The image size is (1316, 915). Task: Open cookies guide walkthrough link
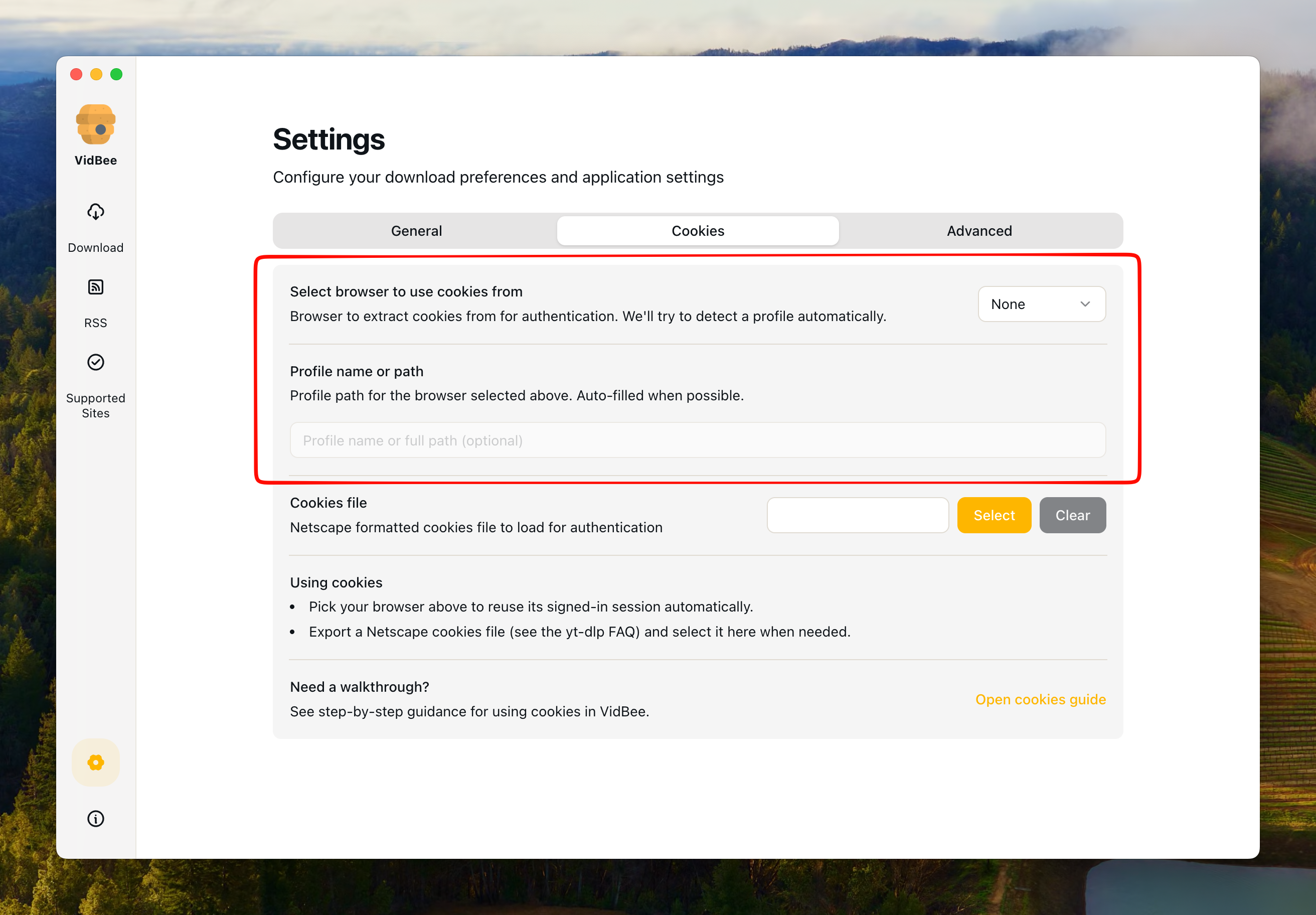tap(1040, 699)
